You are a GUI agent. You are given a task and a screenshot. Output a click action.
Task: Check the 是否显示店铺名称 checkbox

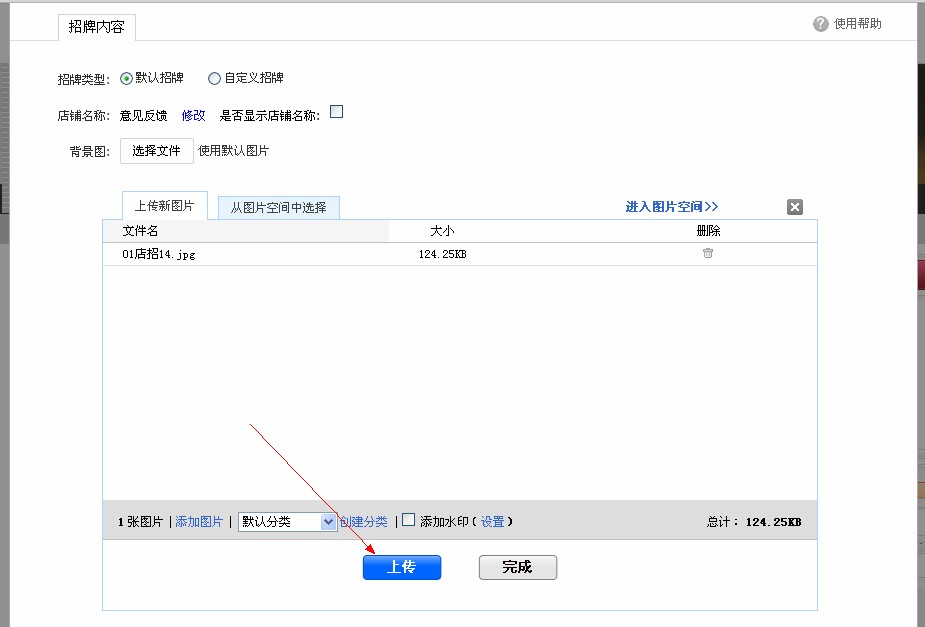336,112
